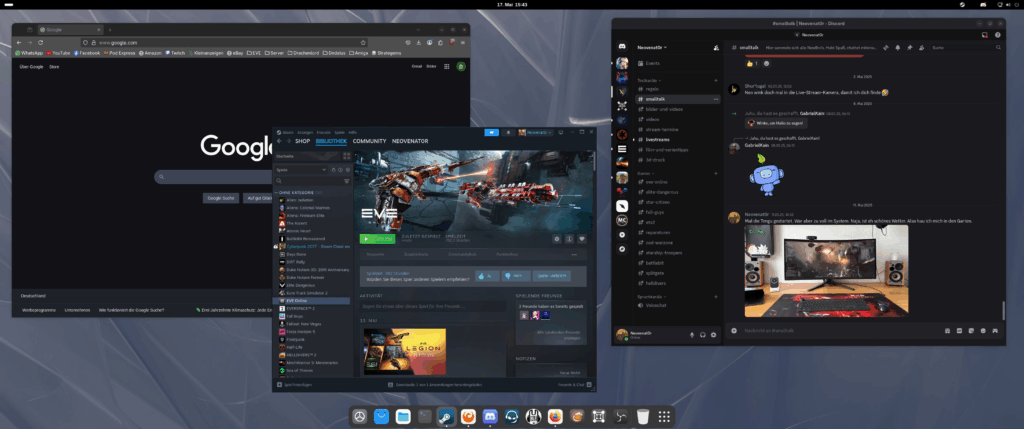1024x429 pixels.
Task: Click 'Winke, um Hallo zu sagen!' button
Action: pos(776,123)
